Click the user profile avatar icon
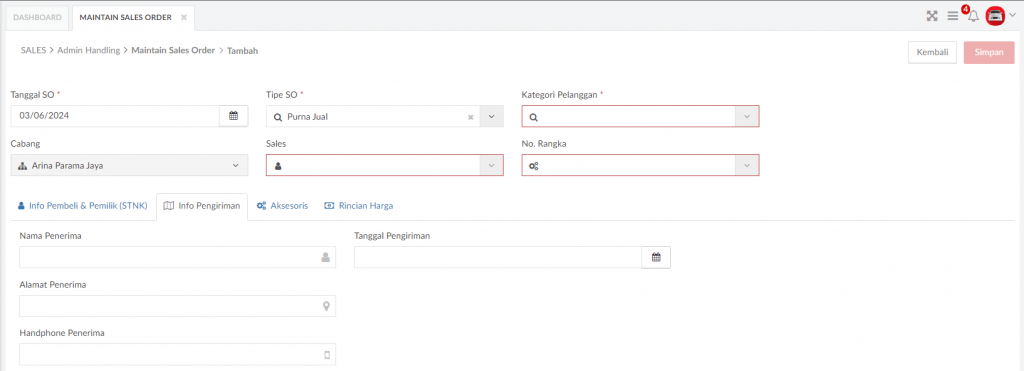This screenshot has width=1024, height=371. [995, 16]
